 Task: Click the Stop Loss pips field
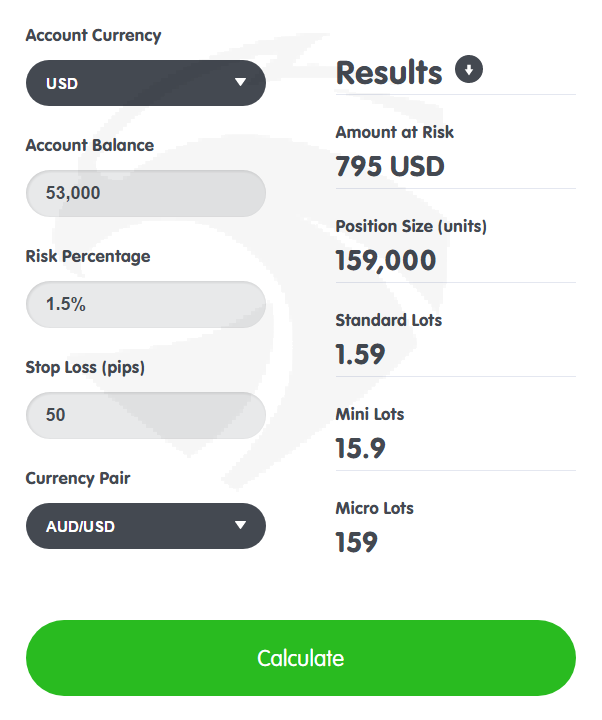146,415
